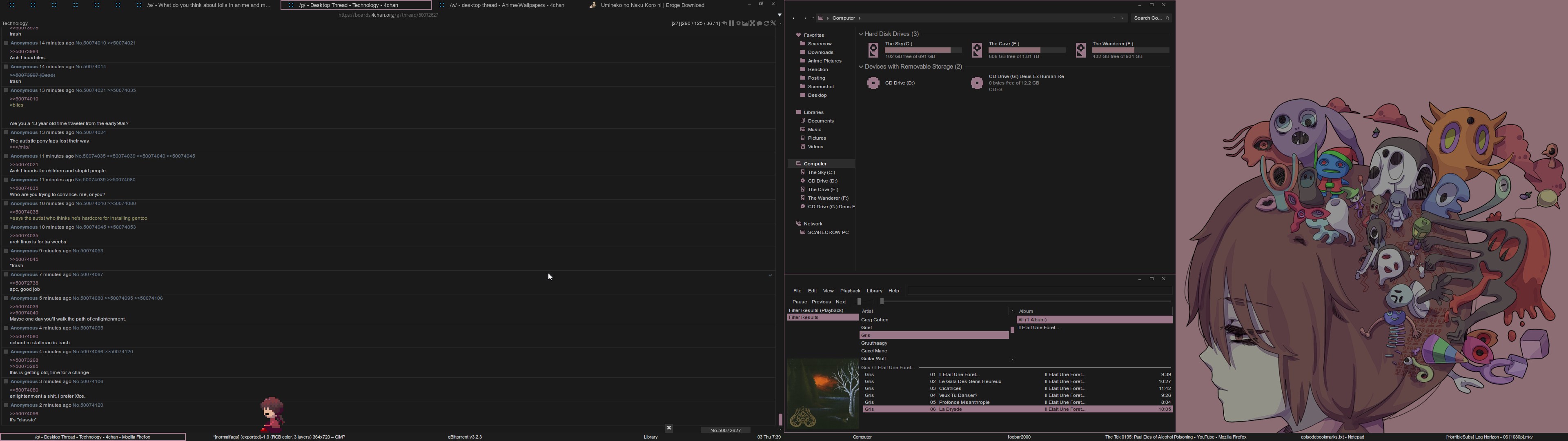Tick the checkbox for post No.50074035
1568x441 pixels.
point(6,156)
